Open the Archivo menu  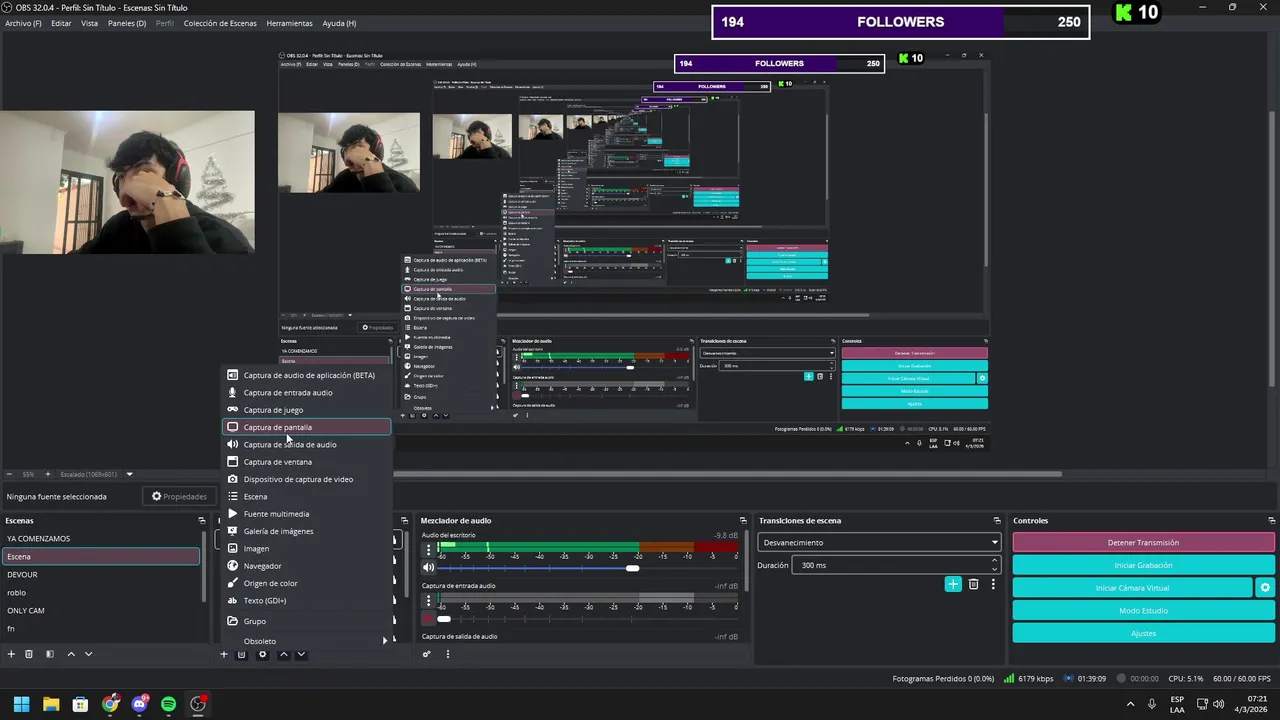[x=23, y=23]
